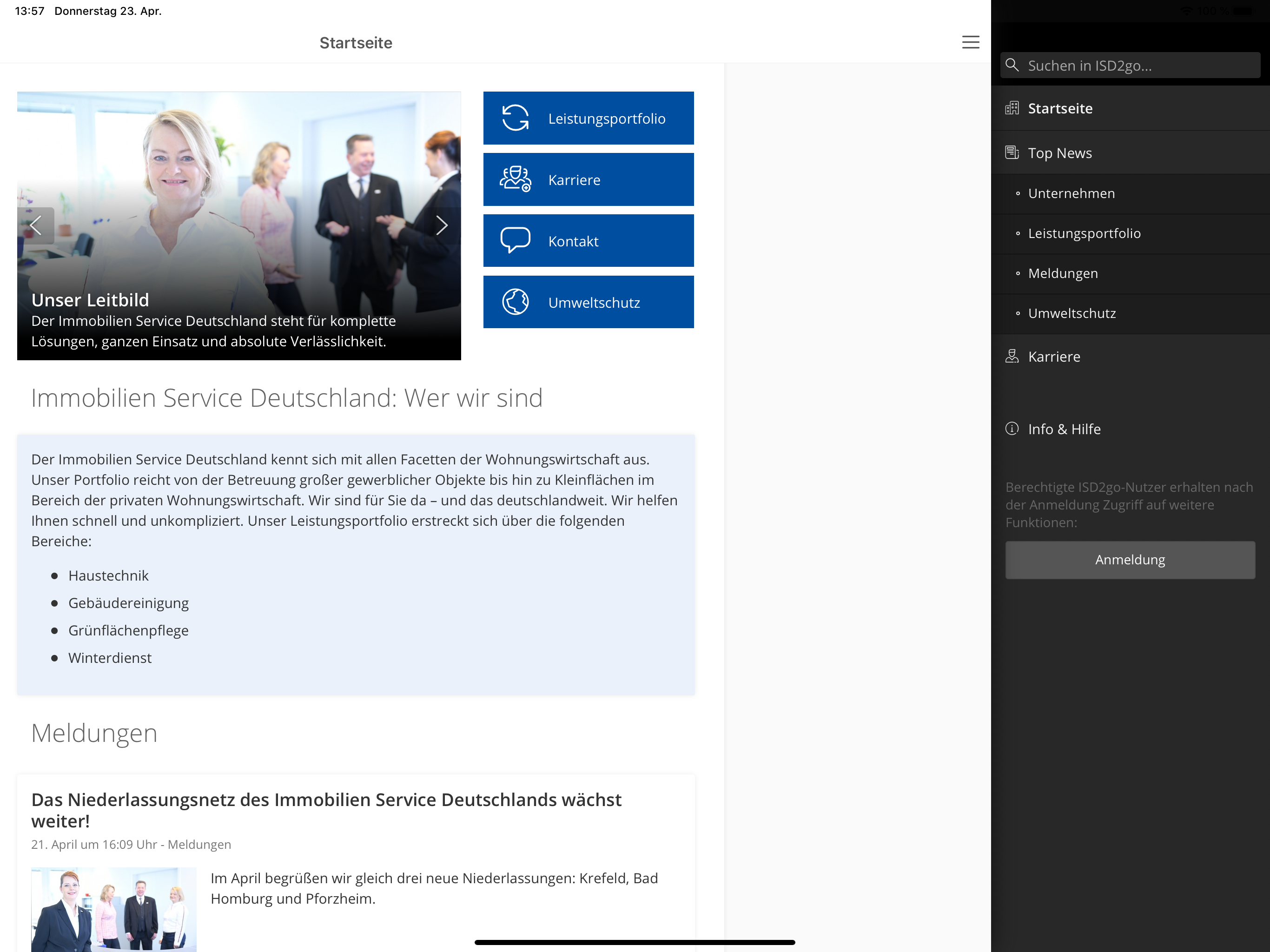This screenshot has width=1270, height=952.
Task: Advance carousel with right arrow
Action: 442,225
